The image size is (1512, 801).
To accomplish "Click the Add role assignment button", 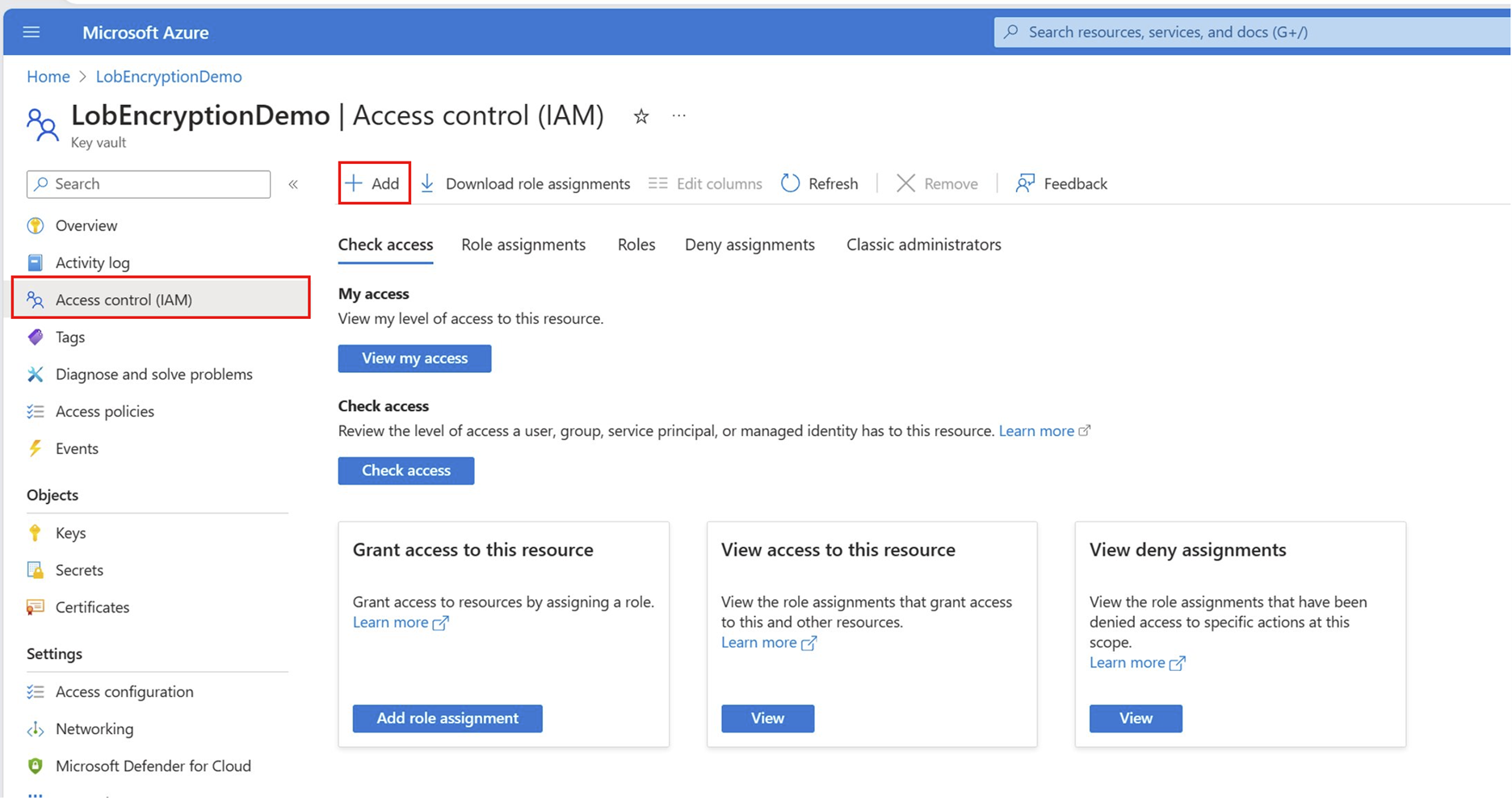I will coord(447,718).
